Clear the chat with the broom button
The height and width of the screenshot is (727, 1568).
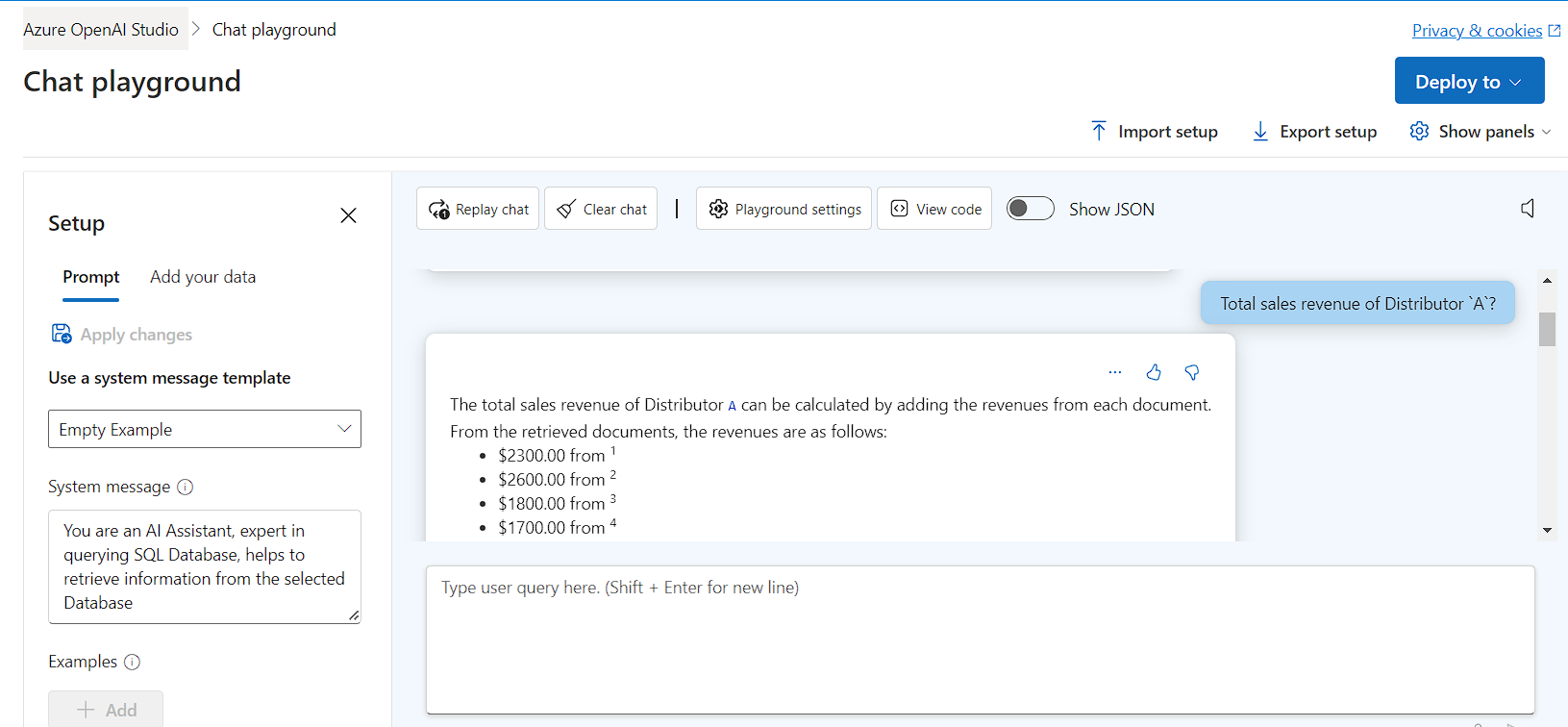601,209
